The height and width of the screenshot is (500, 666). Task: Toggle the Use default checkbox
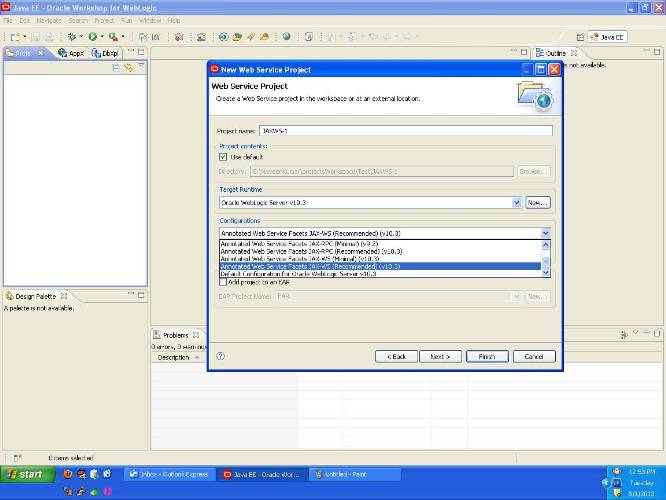pyautogui.click(x=223, y=157)
